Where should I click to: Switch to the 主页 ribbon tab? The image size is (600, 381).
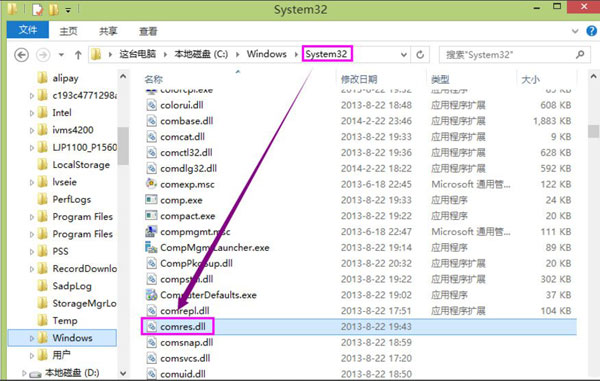[68, 31]
